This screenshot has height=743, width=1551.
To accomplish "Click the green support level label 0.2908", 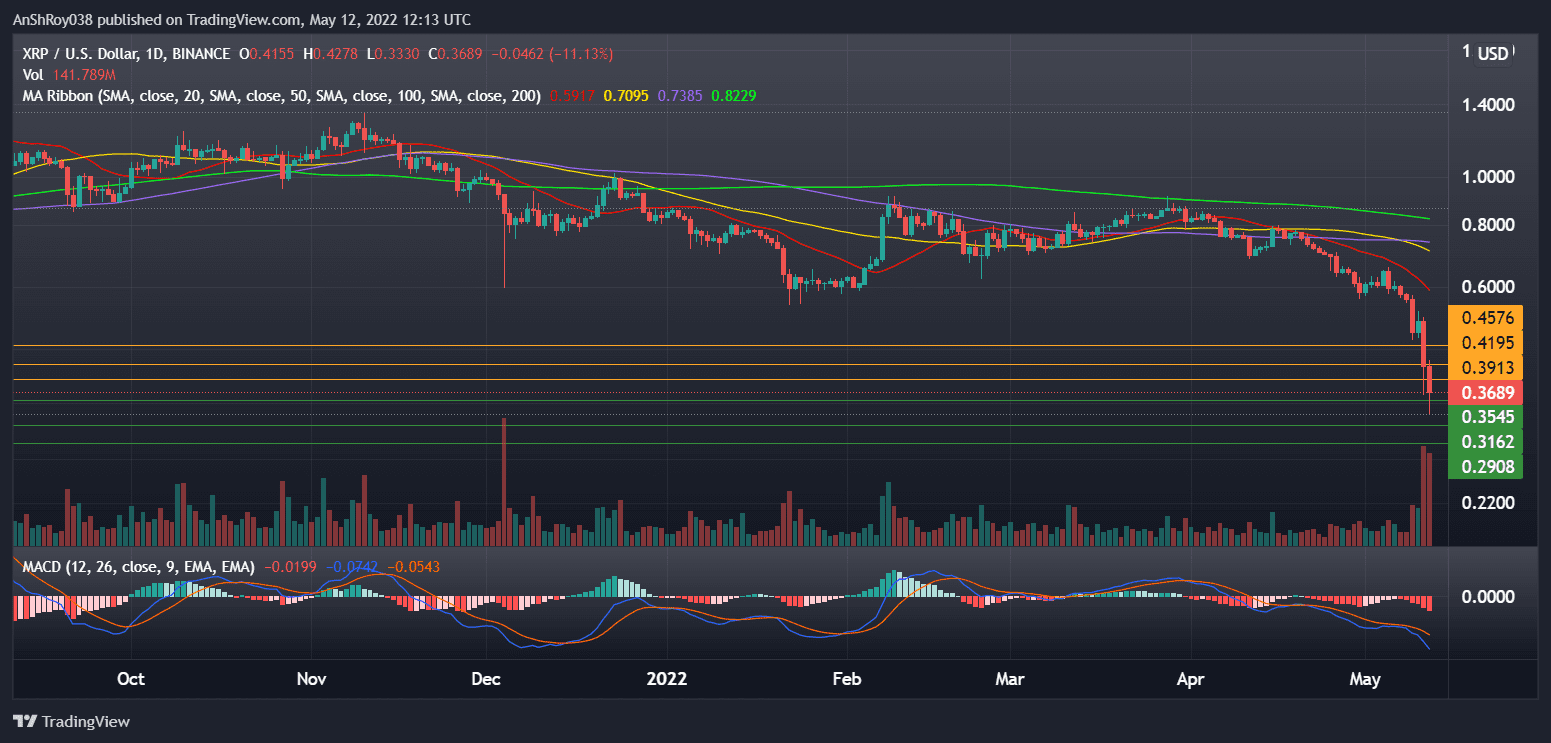I will coord(1487,466).
